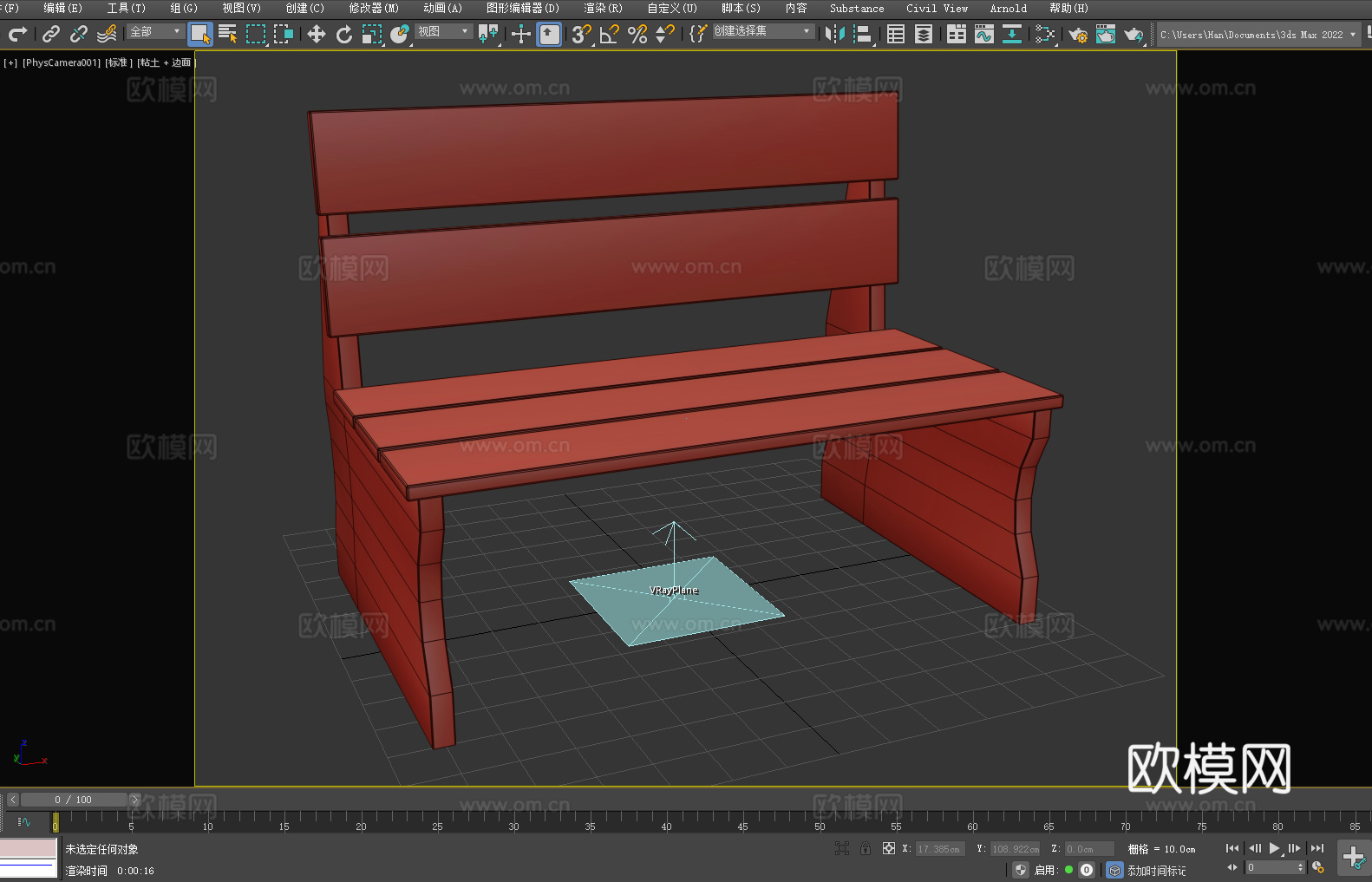Click the Bind to Space Warp icon
Viewport: 1372px width, 882px height.
click(x=107, y=34)
